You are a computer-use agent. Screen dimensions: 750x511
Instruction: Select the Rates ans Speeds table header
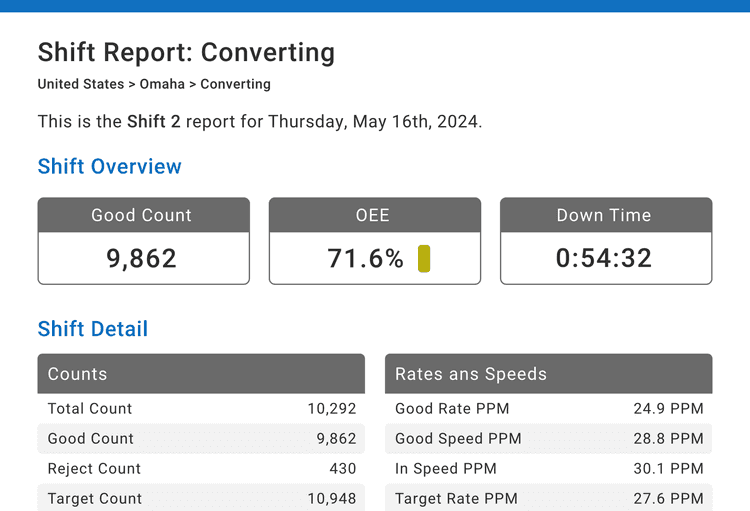click(548, 374)
